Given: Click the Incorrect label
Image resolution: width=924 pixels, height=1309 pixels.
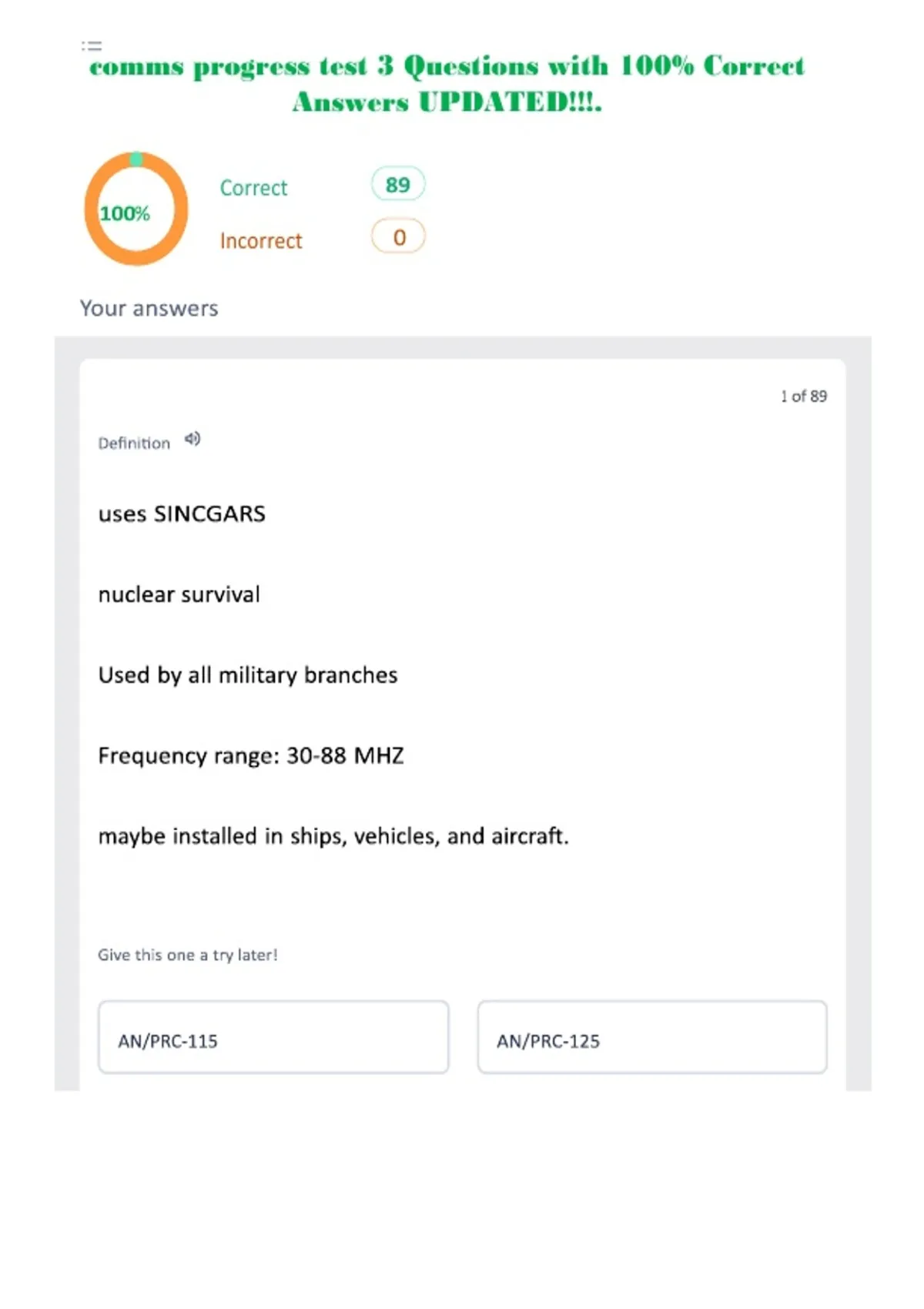Looking at the screenshot, I should click(261, 241).
